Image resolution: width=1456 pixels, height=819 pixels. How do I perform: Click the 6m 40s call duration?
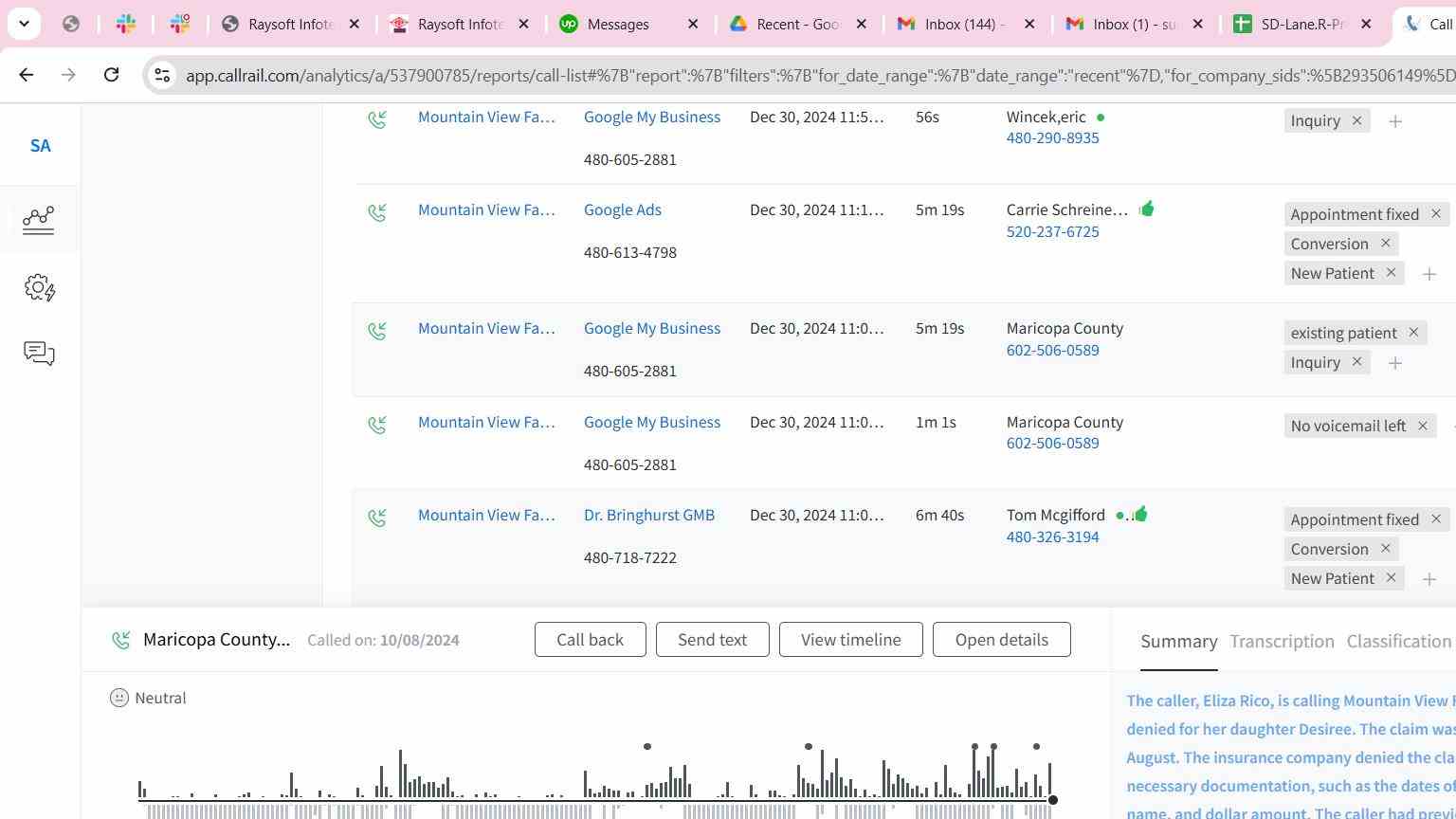point(939,516)
